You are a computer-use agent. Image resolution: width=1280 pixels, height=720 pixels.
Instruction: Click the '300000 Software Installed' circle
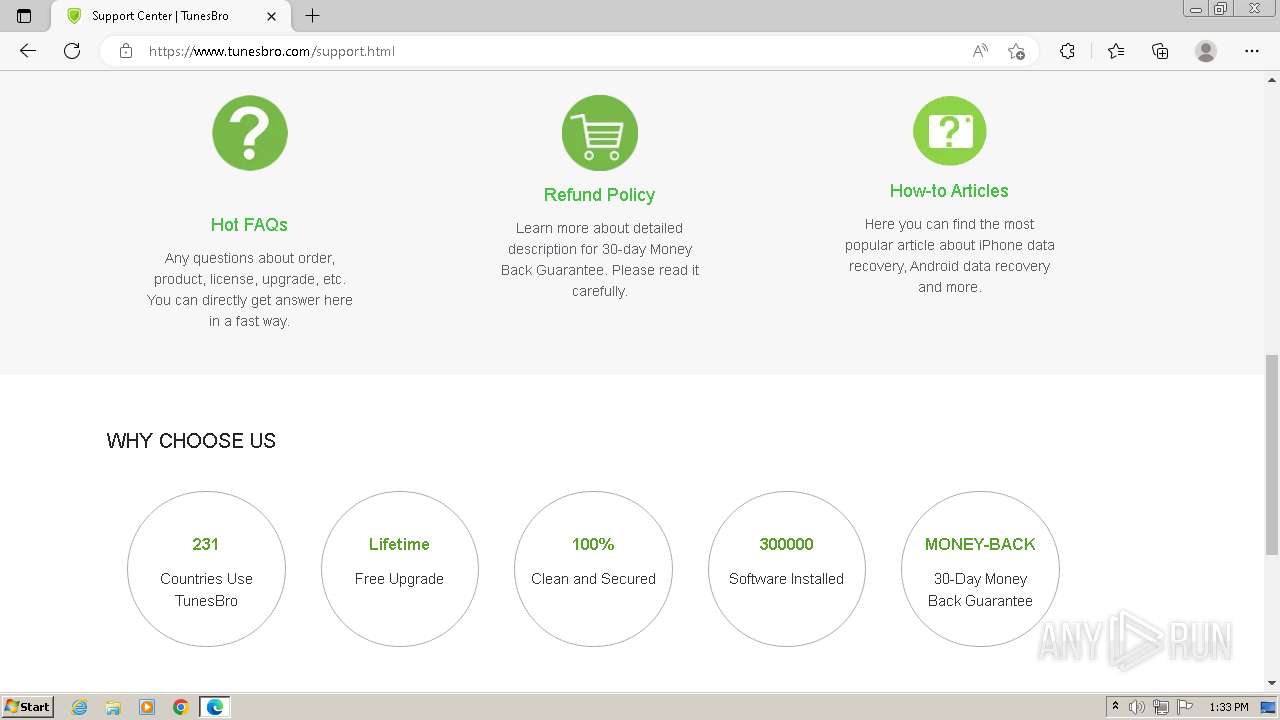pos(787,570)
